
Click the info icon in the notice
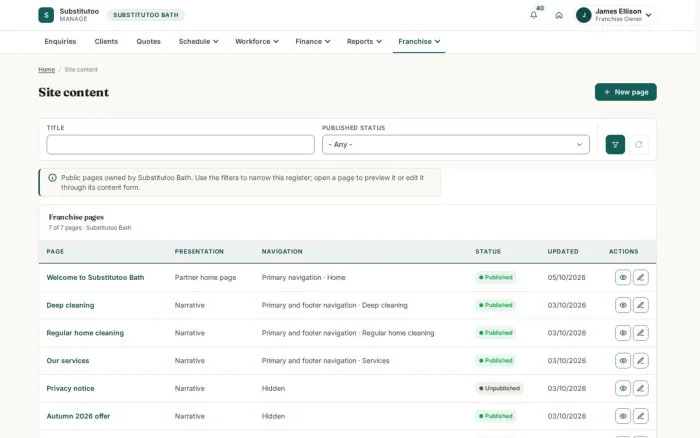(x=52, y=178)
